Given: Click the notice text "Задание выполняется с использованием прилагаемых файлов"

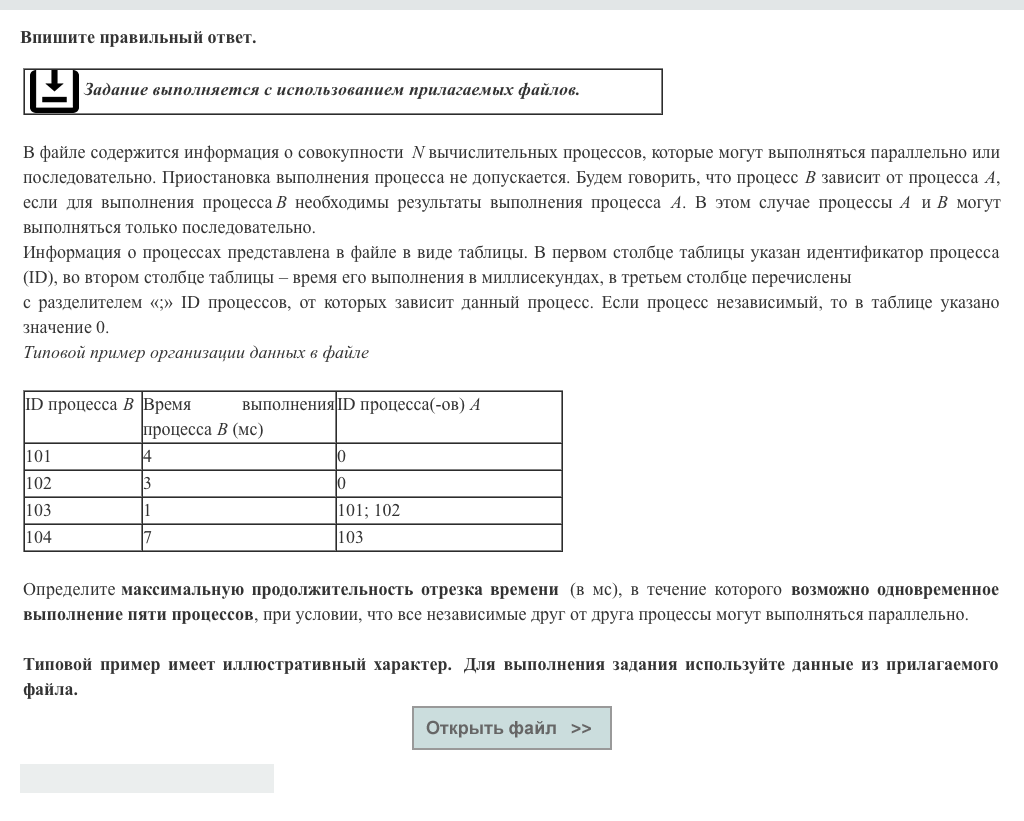Looking at the screenshot, I should (x=331, y=90).
